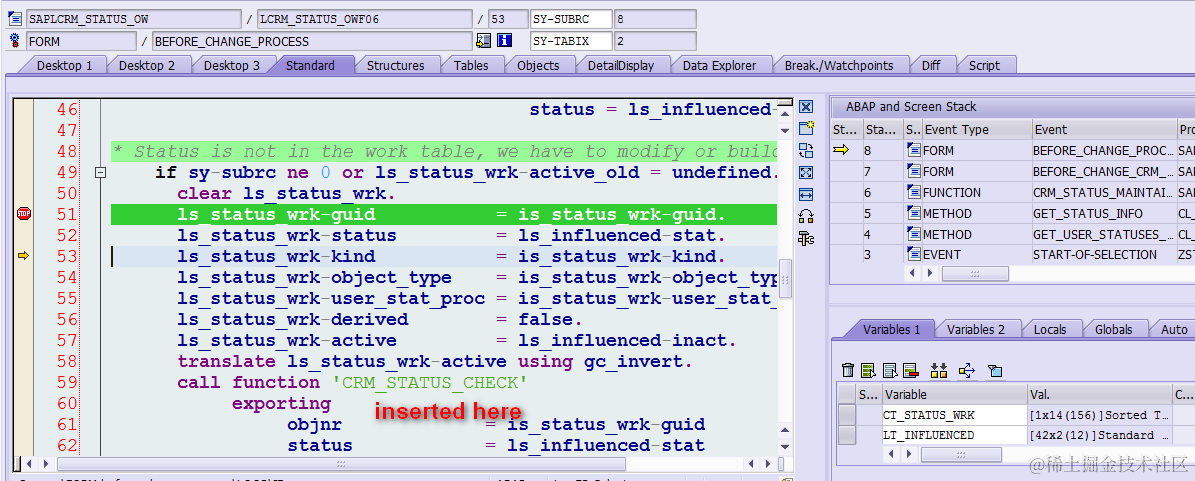
Task: Click the remove row red-minus icon
Action: 909,370
